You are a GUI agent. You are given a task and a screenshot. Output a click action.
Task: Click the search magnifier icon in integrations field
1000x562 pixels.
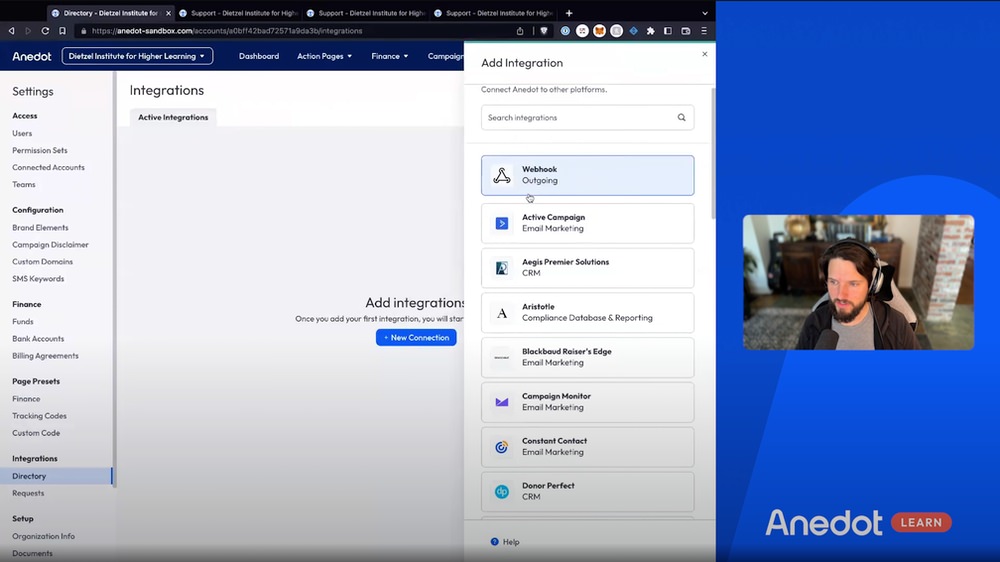[681, 117]
